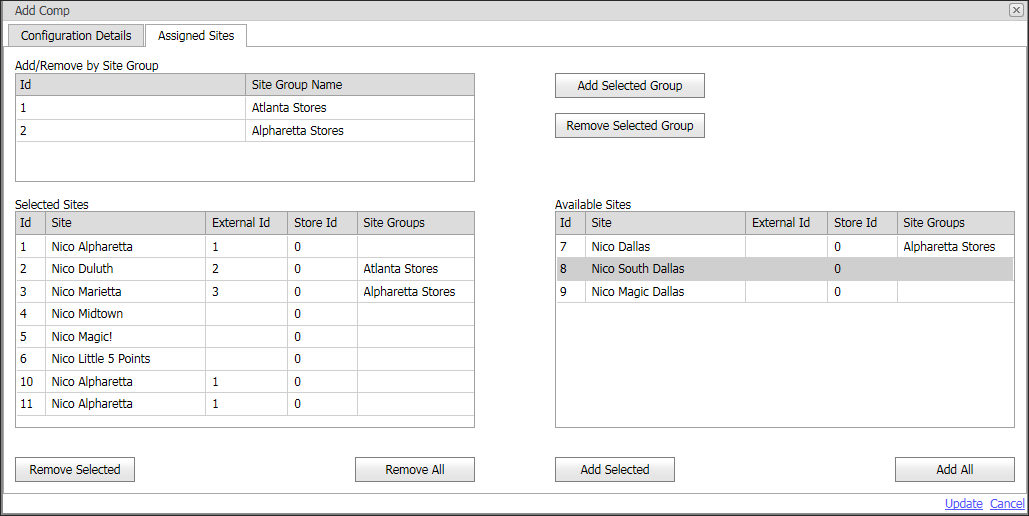Select Nico Magic Dallas in Available Sites
This screenshot has width=1029, height=516.
[x=785, y=291]
